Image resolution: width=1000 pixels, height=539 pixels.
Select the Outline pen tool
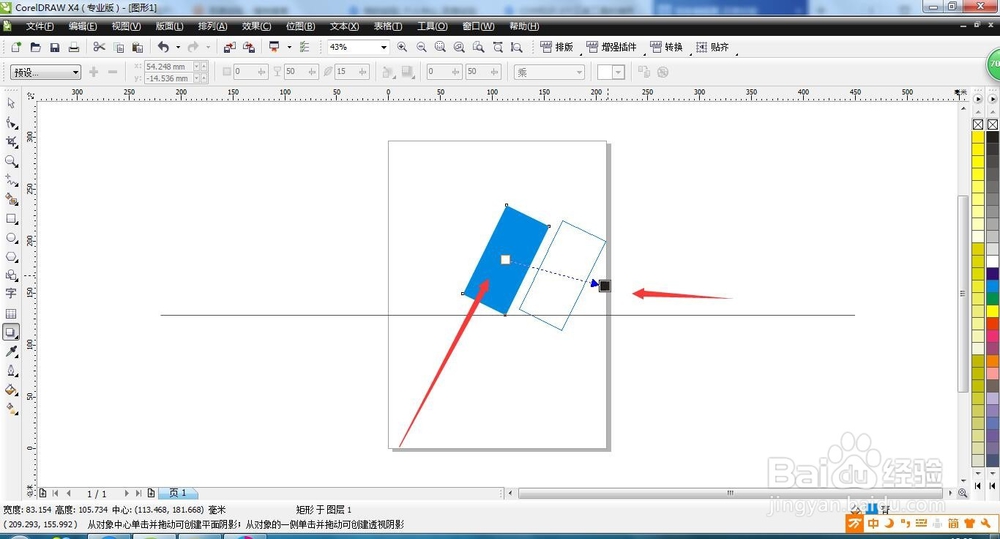point(11,371)
